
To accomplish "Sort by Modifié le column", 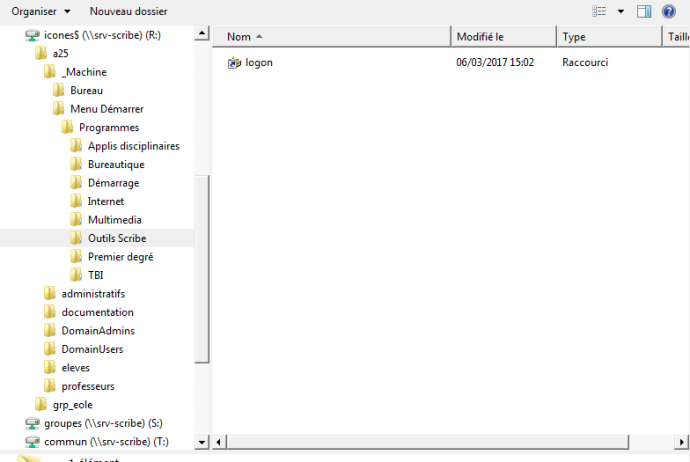I will click(x=502, y=37).
